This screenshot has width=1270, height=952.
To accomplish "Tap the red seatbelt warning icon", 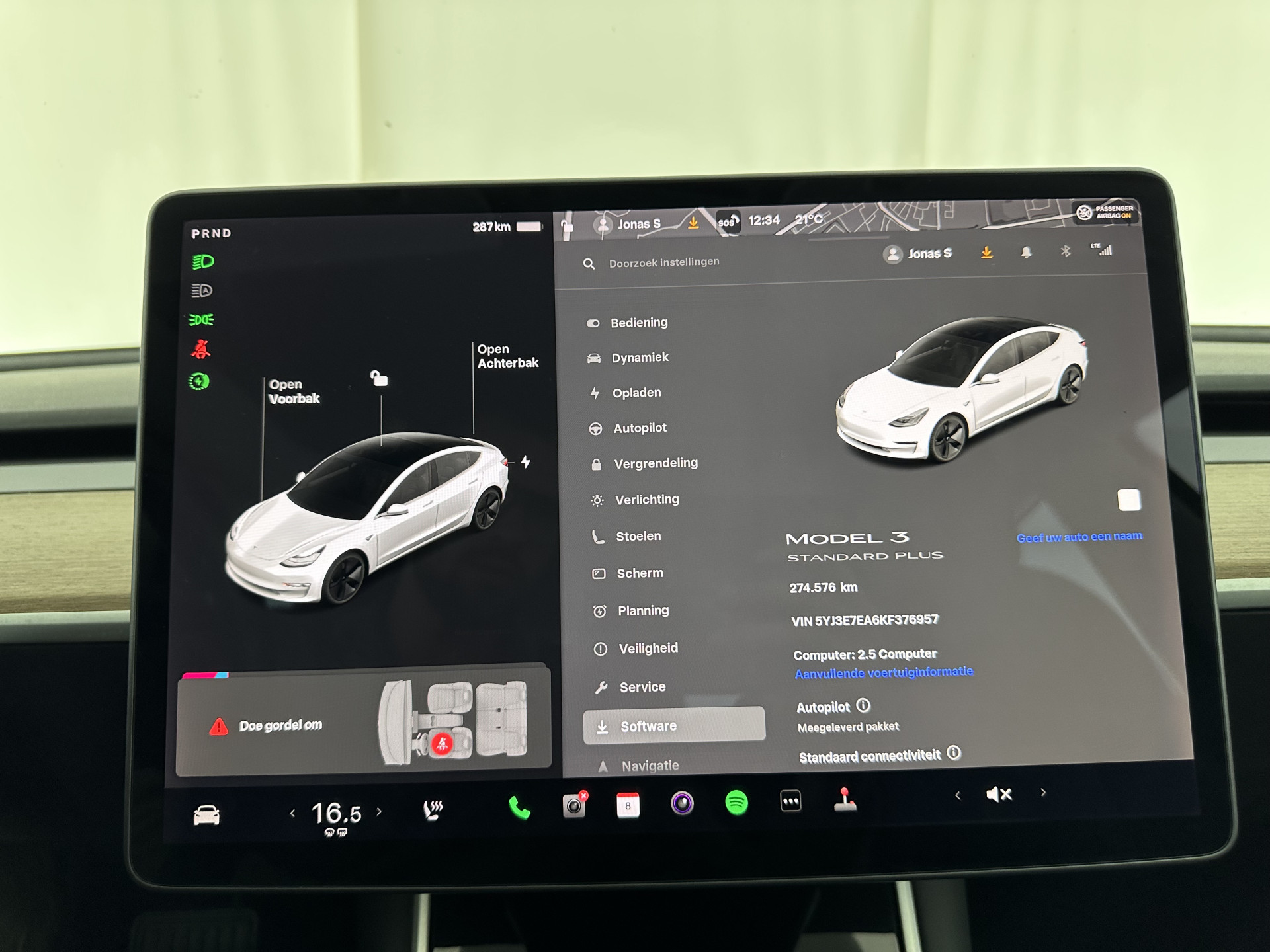I will pyautogui.click(x=200, y=349).
